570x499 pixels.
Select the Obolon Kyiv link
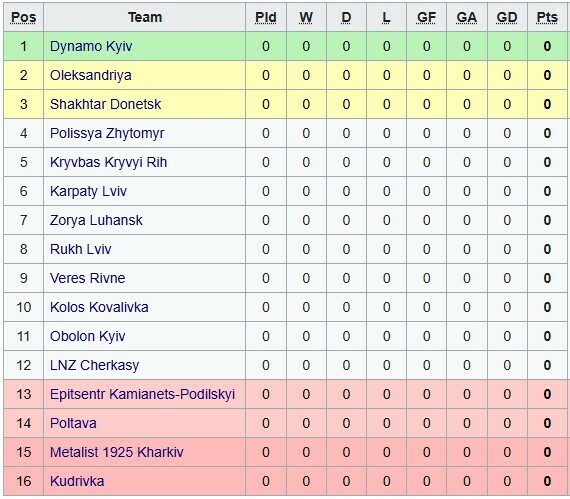tap(87, 337)
